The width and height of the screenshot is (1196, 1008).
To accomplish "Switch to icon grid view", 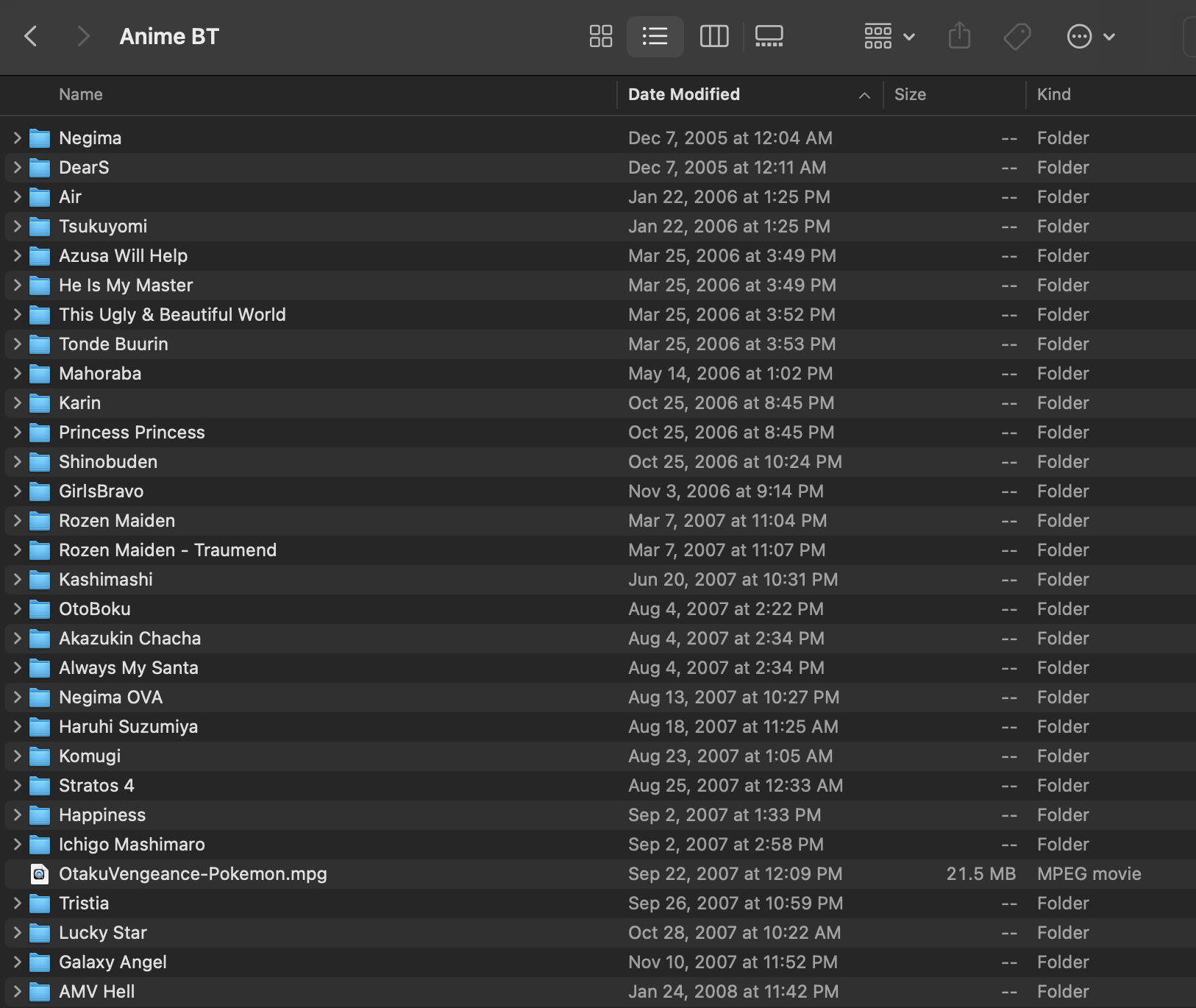I will pyautogui.click(x=601, y=36).
